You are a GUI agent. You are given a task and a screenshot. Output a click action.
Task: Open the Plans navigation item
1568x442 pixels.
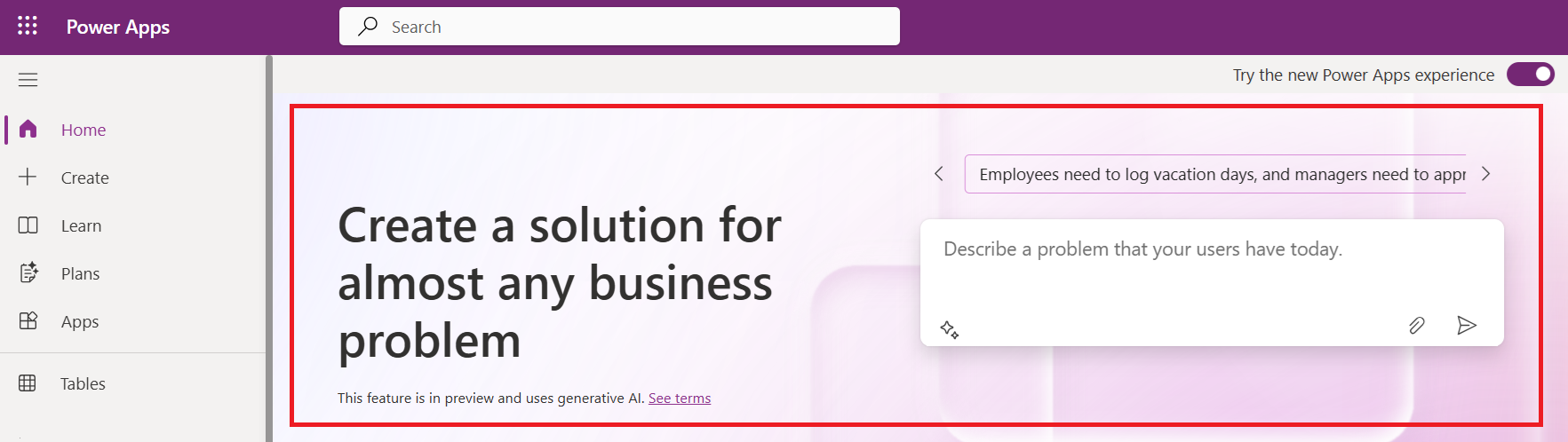tap(80, 274)
